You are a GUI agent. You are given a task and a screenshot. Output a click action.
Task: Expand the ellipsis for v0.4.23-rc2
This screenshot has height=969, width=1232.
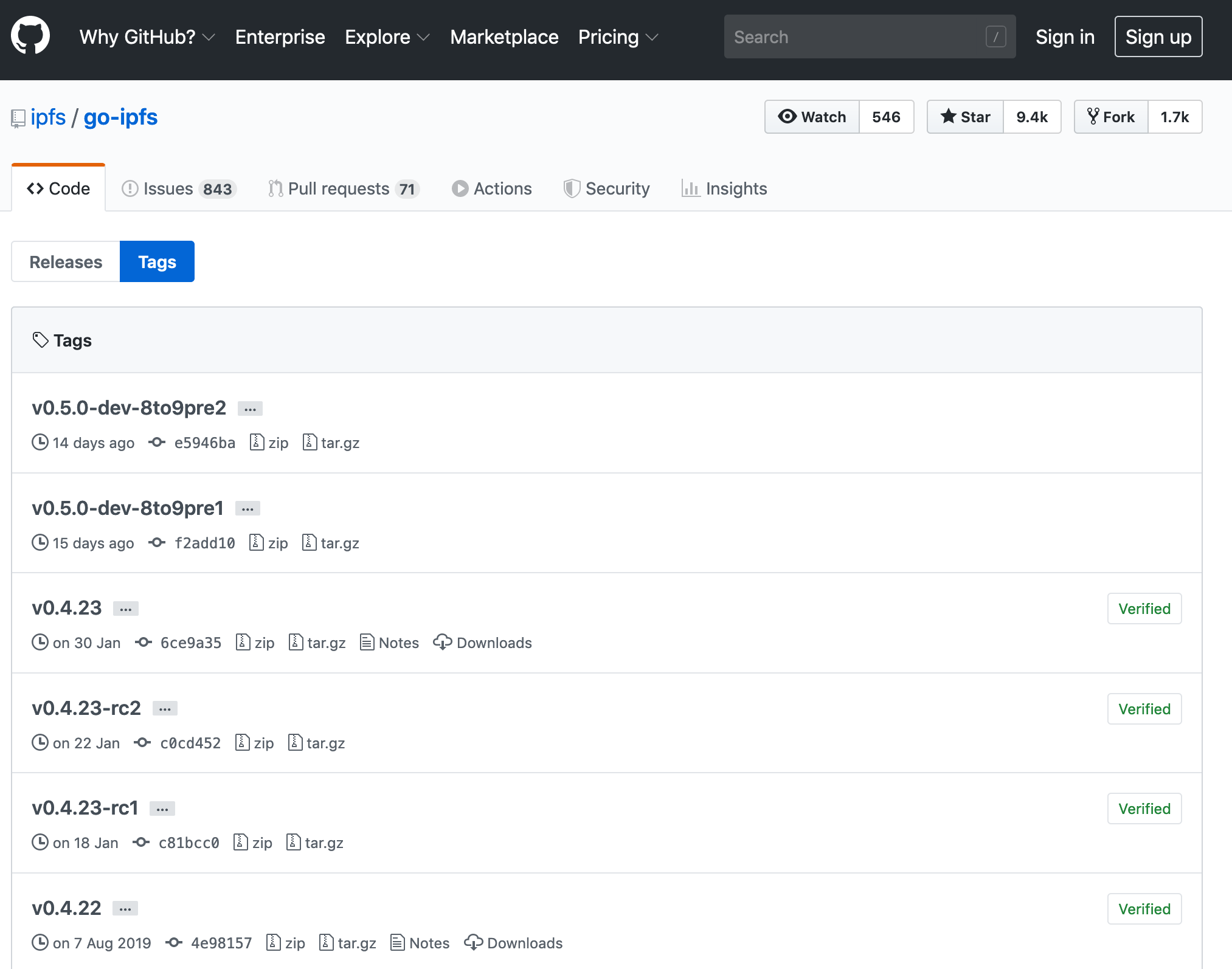click(x=165, y=709)
